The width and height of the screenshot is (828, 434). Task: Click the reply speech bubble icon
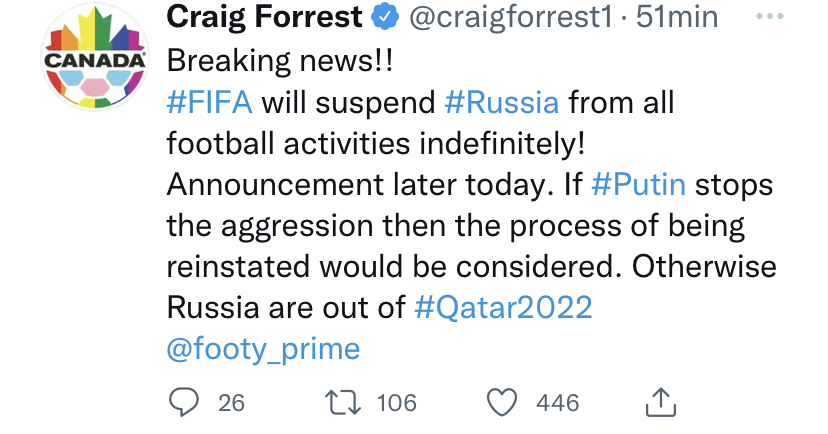(184, 402)
